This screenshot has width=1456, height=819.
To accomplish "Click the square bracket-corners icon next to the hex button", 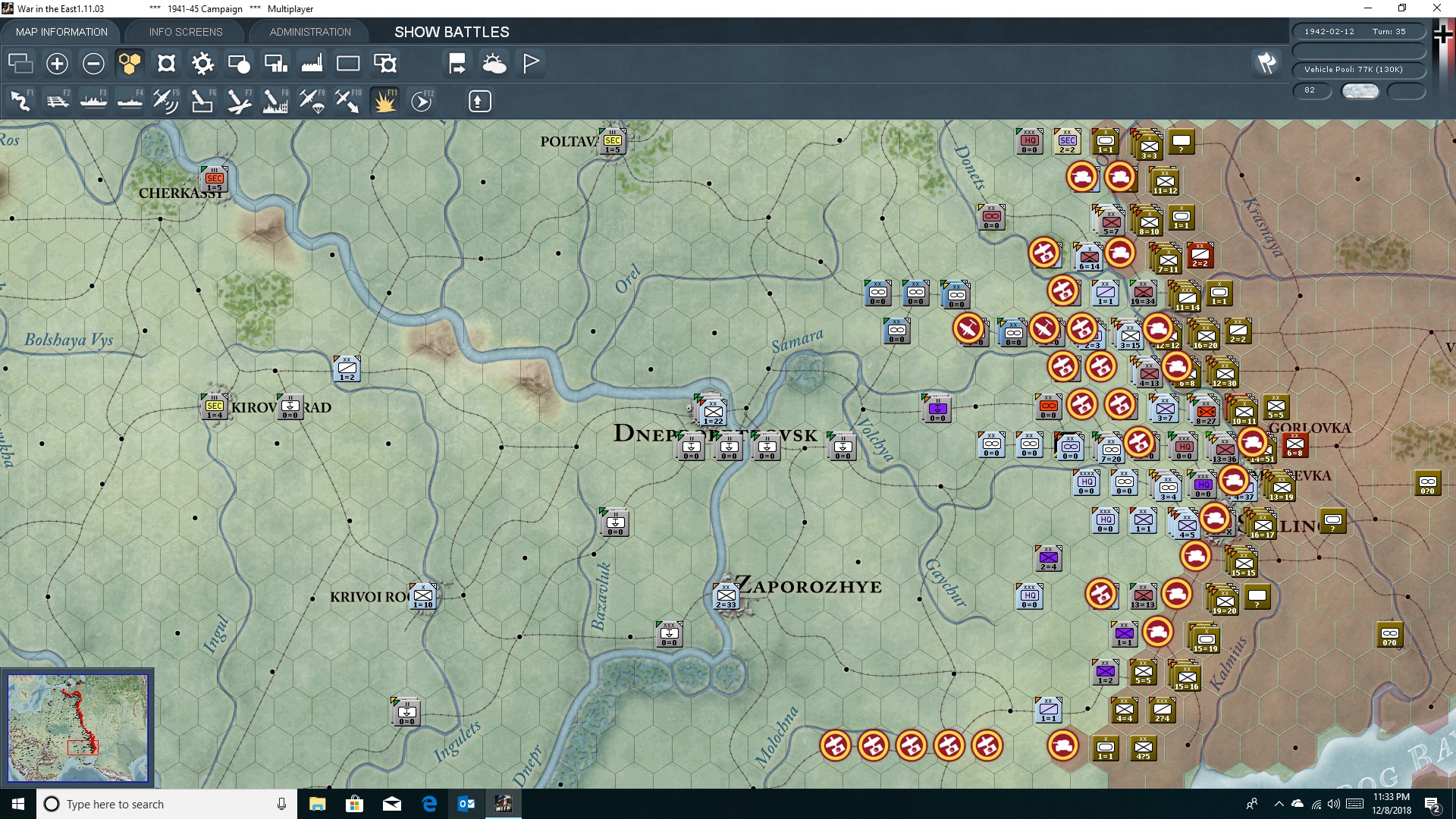I will [x=166, y=64].
